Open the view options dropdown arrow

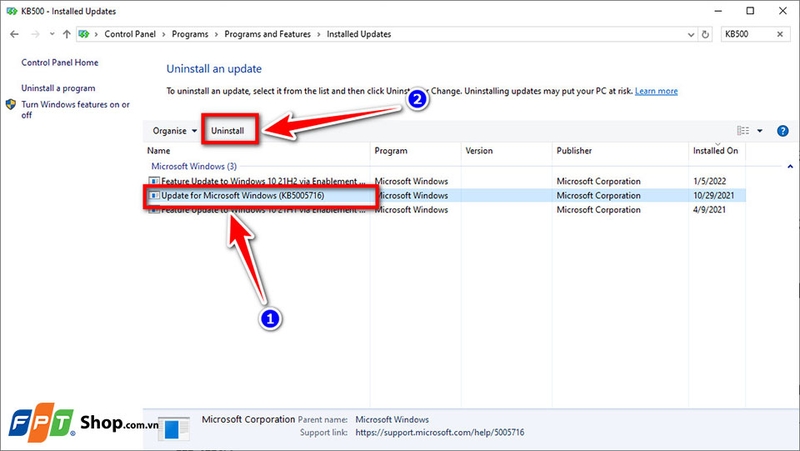tap(760, 131)
